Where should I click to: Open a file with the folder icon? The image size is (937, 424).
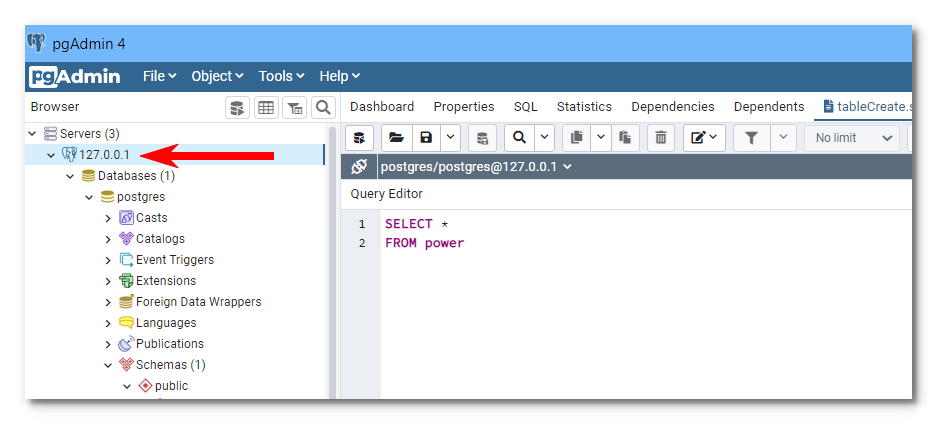pyautogui.click(x=396, y=138)
